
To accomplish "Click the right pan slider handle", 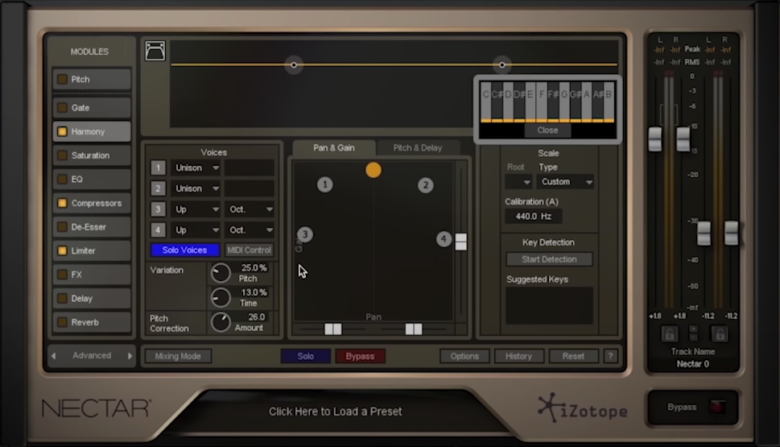I will [413, 329].
